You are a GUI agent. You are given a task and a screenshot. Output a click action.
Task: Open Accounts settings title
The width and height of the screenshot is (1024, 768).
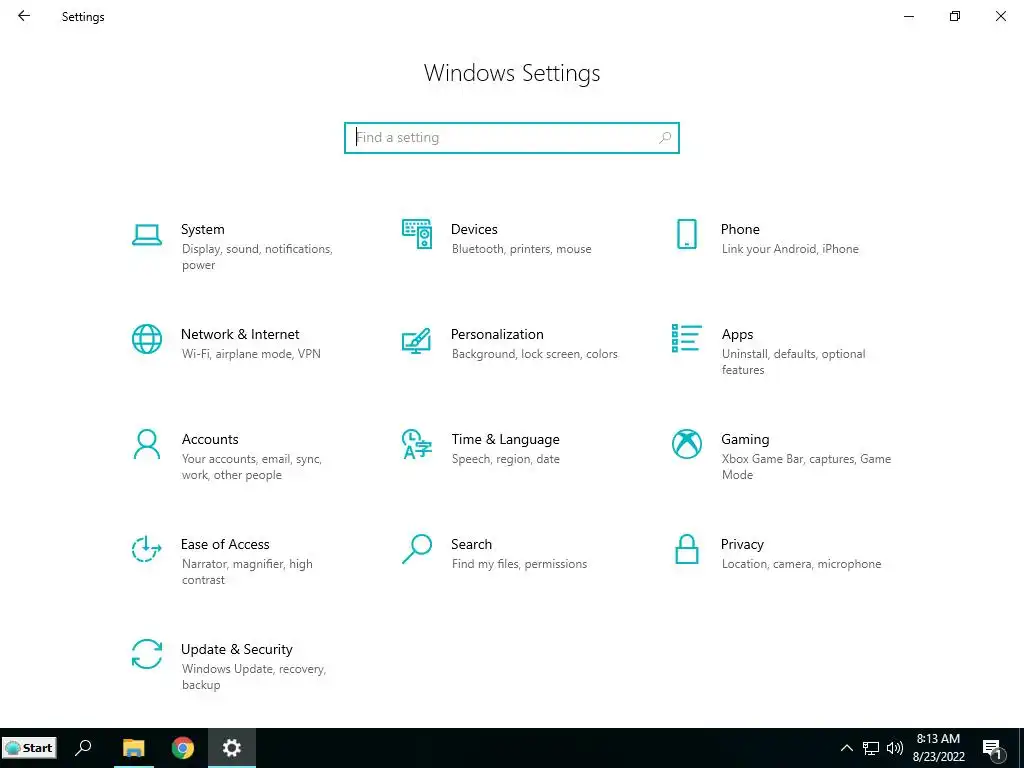(x=210, y=440)
